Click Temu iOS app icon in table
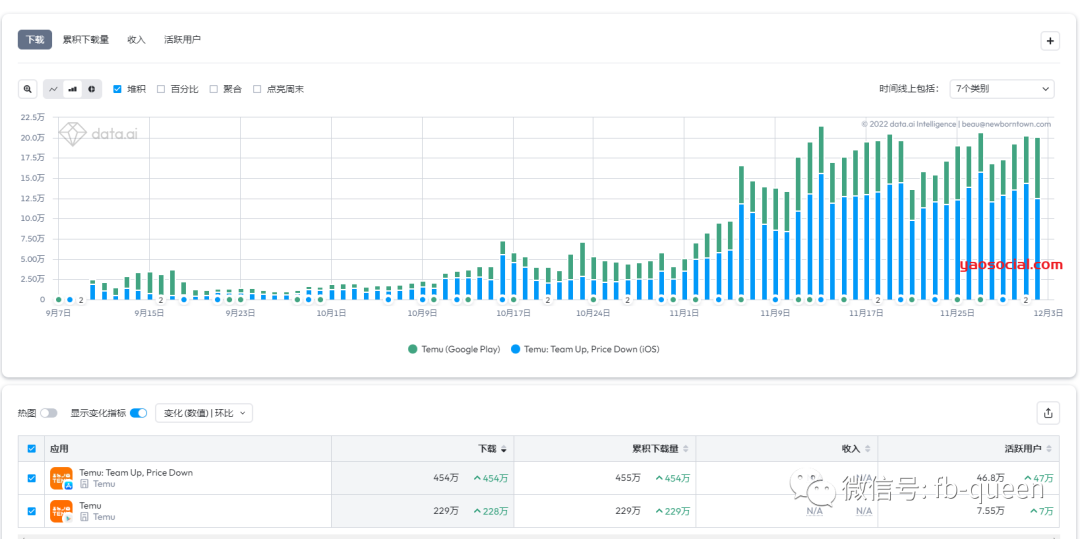1080x539 pixels. pyautogui.click(x=61, y=478)
